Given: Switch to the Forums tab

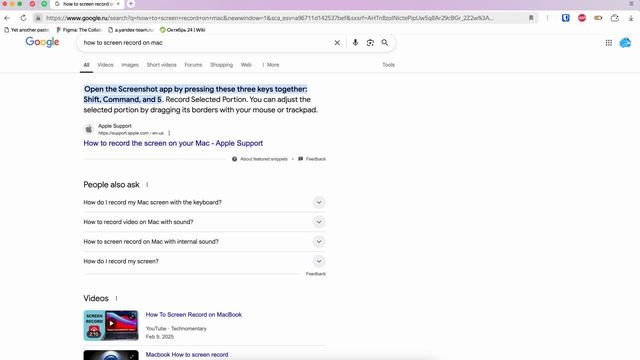Looking at the screenshot, I should tap(193, 65).
